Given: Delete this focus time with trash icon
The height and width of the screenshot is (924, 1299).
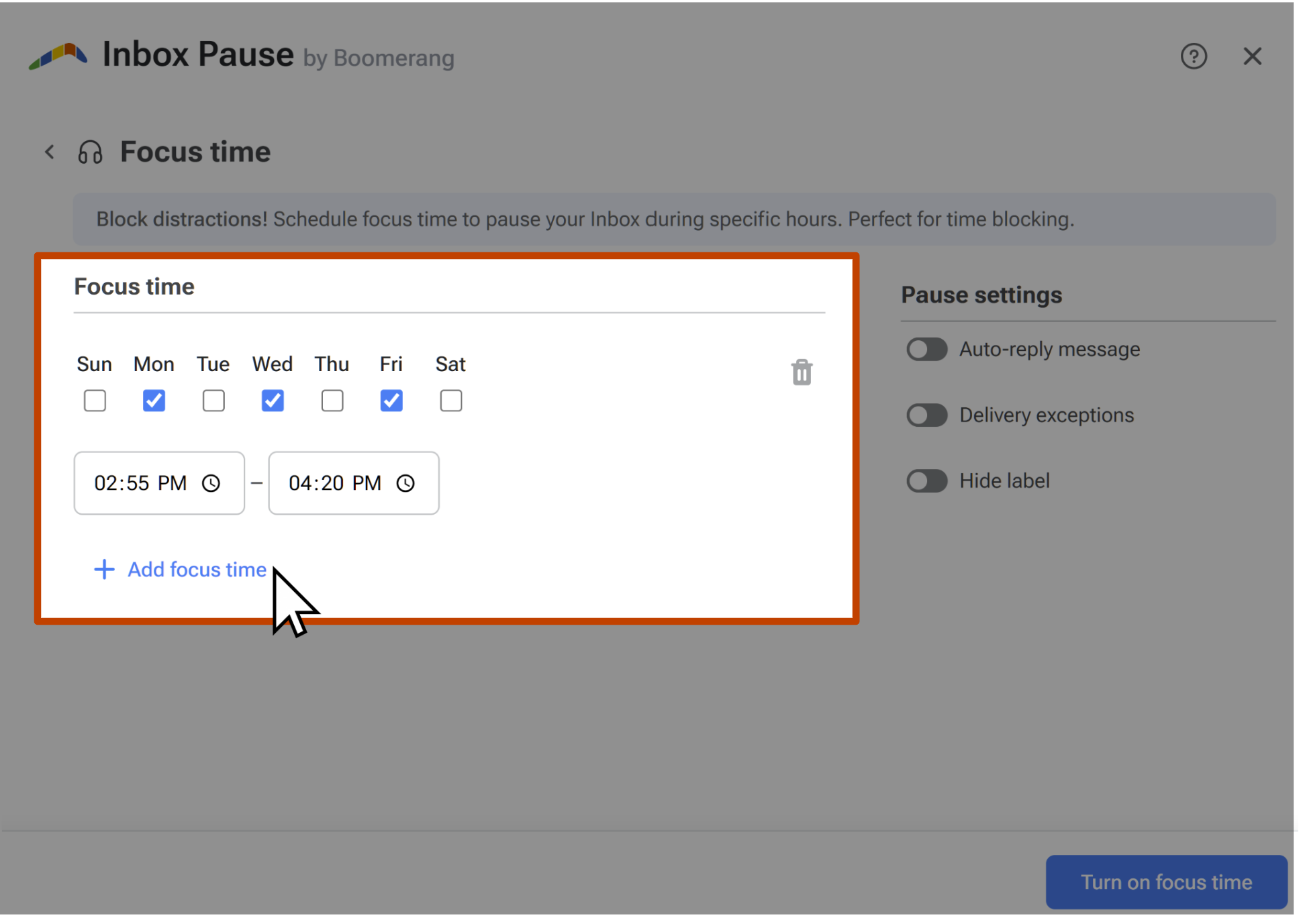Looking at the screenshot, I should (802, 372).
